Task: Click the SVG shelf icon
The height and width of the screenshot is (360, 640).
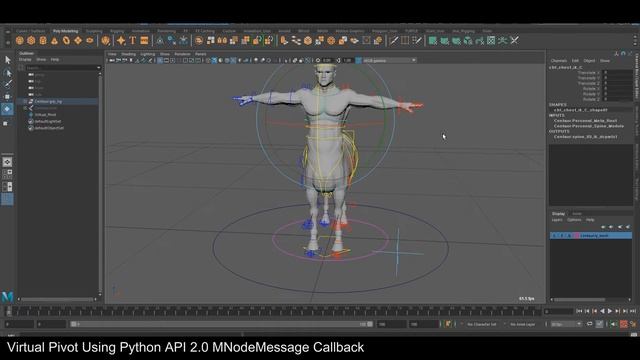Action: click(144, 40)
